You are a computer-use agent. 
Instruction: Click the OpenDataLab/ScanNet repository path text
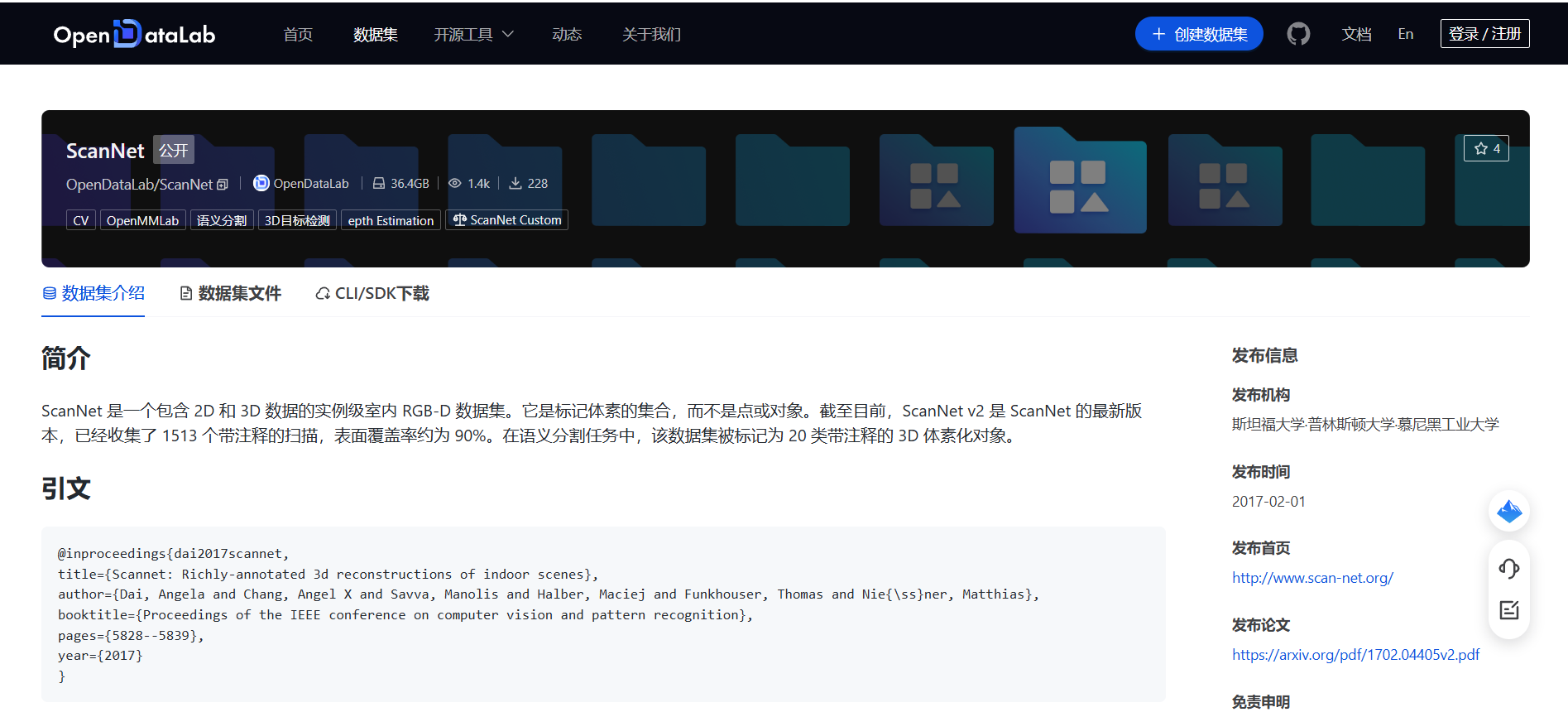click(139, 185)
